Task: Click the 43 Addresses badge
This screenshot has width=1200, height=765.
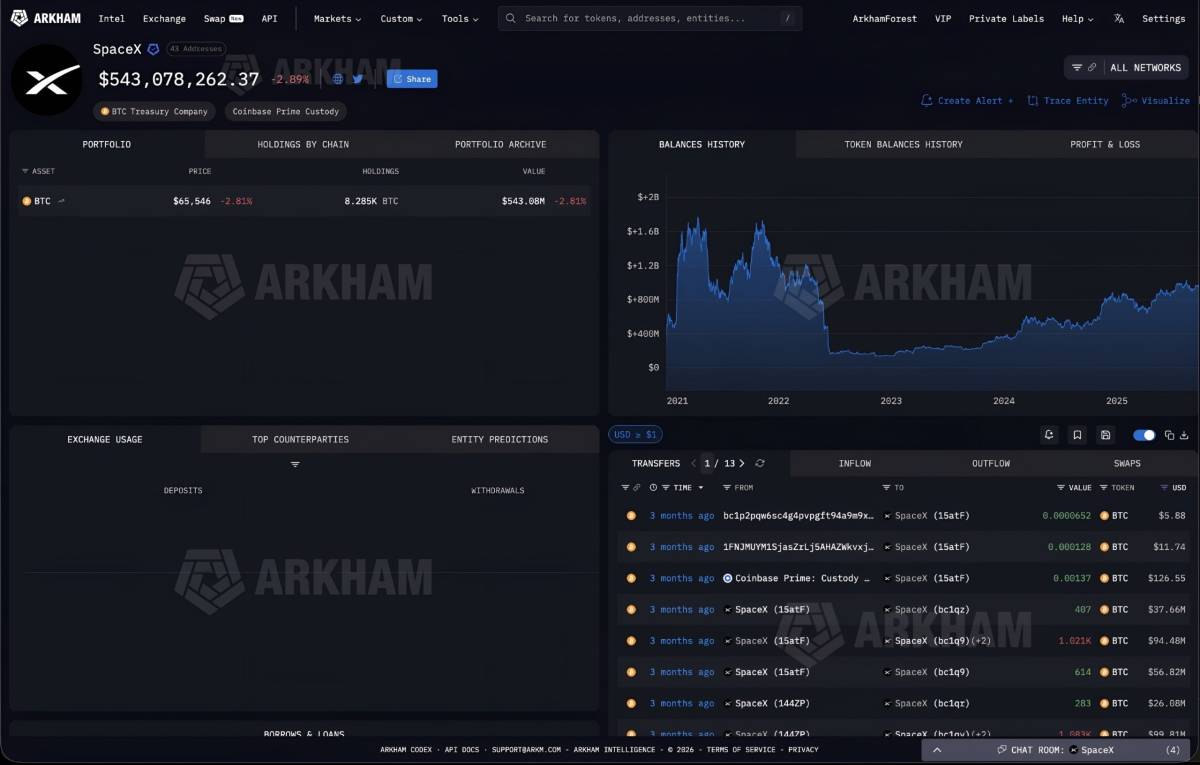Action: [196, 49]
